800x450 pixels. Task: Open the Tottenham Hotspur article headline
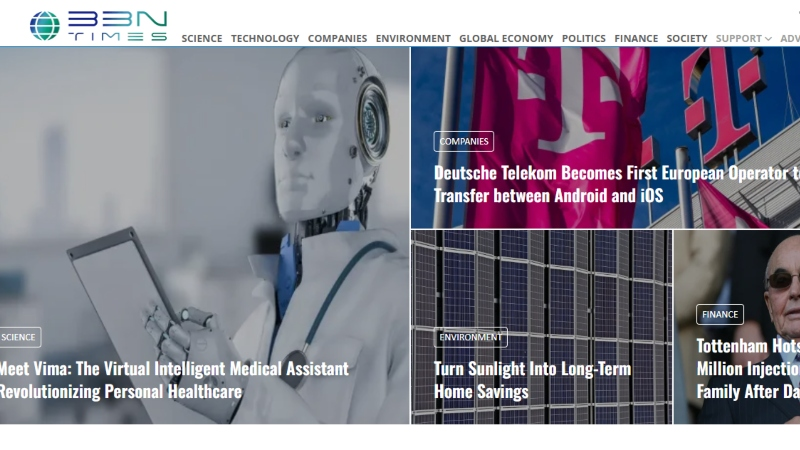pyautogui.click(x=748, y=369)
